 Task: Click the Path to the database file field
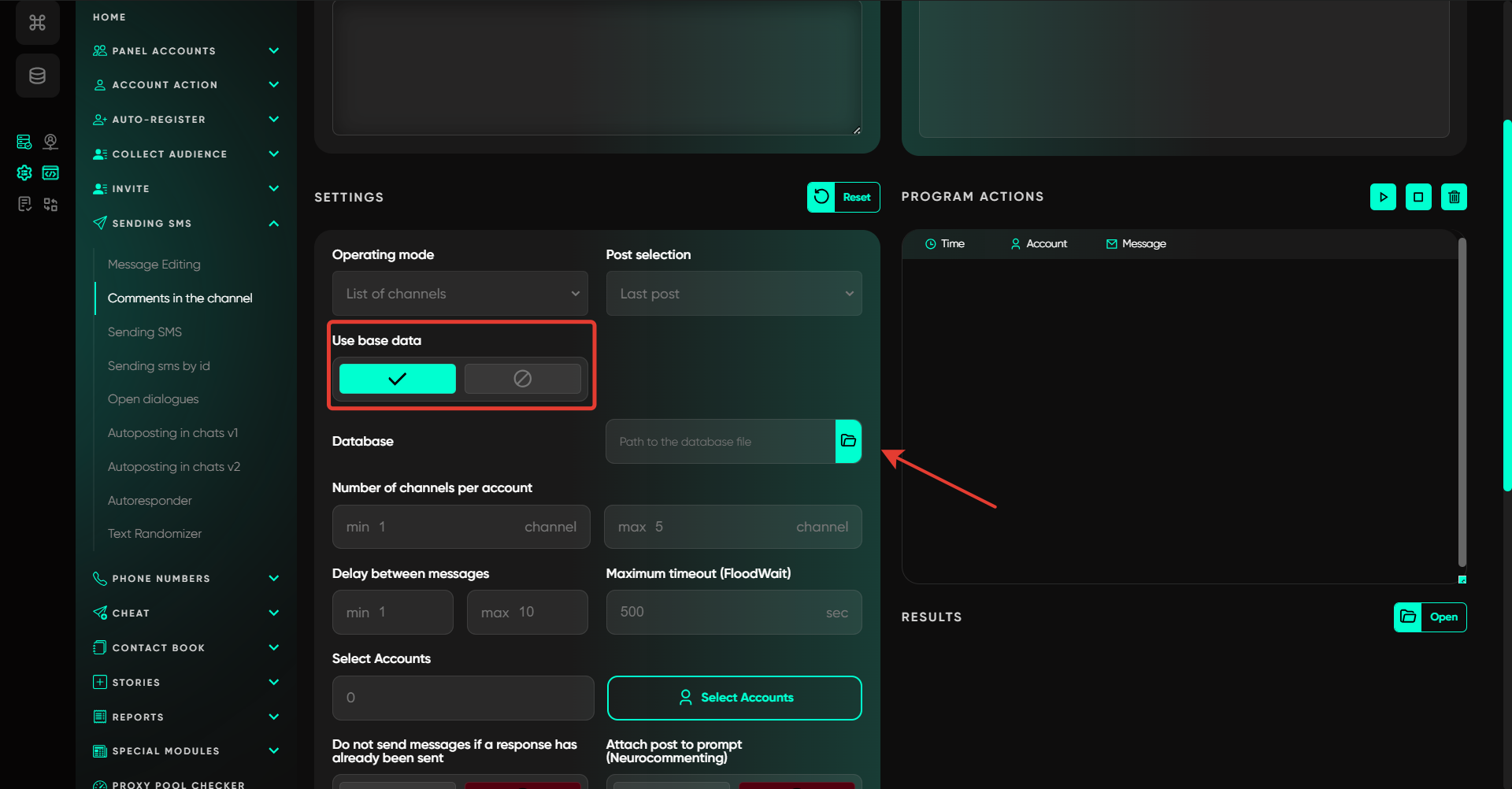[720, 442]
